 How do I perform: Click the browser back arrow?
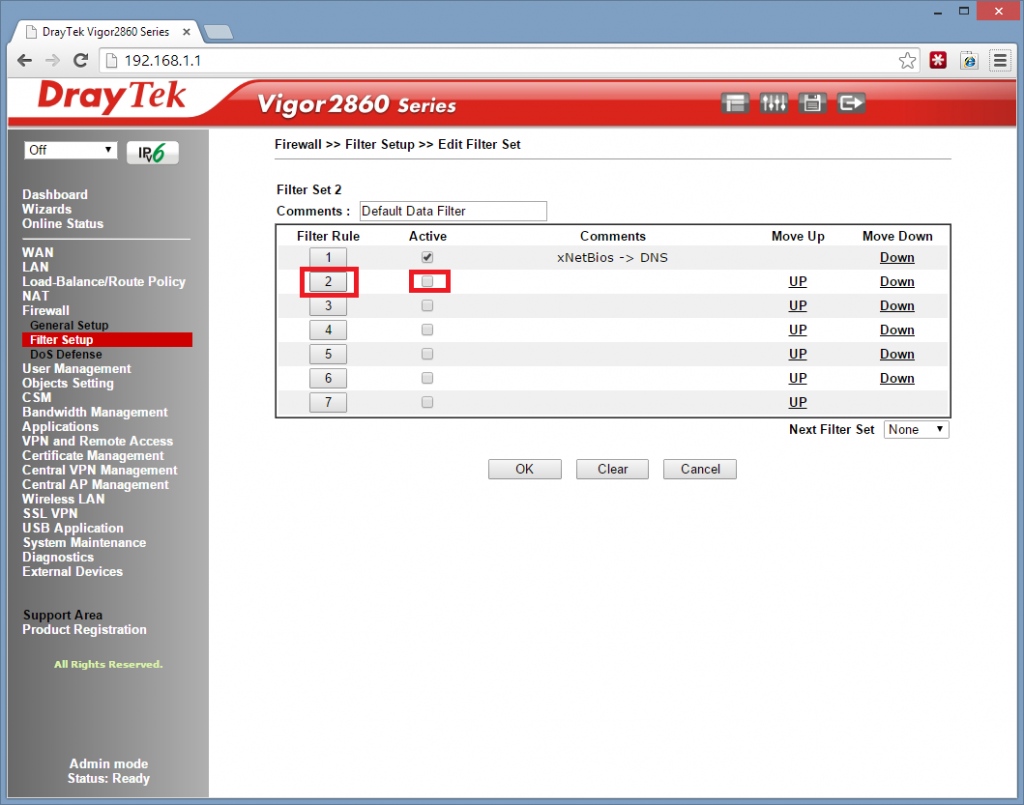tap(25, 61)
